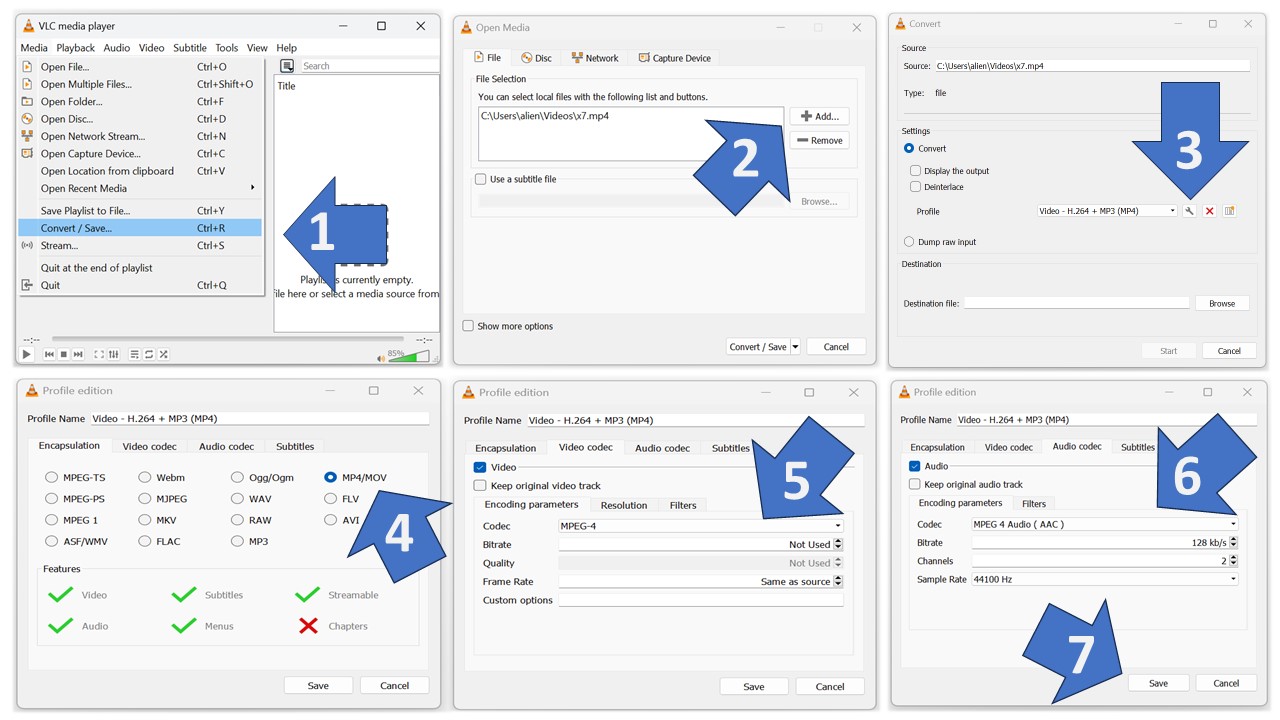Screen dimensions: 1280x720
Task: Toggle shuffle (random) playback icon
Action: point(164,355)
